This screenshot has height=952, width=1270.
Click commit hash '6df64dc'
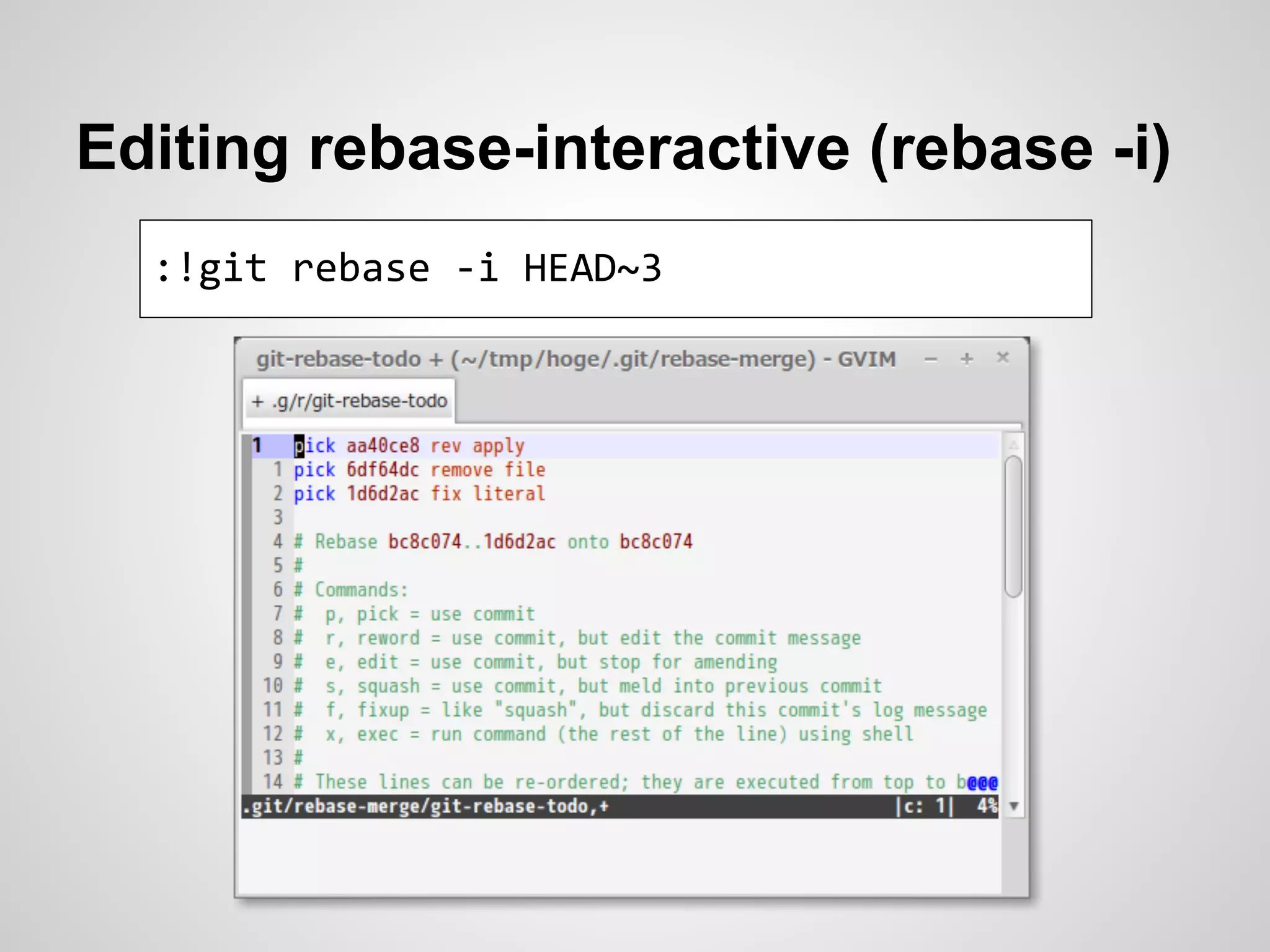pyautogui.click(x=383, y=470)
